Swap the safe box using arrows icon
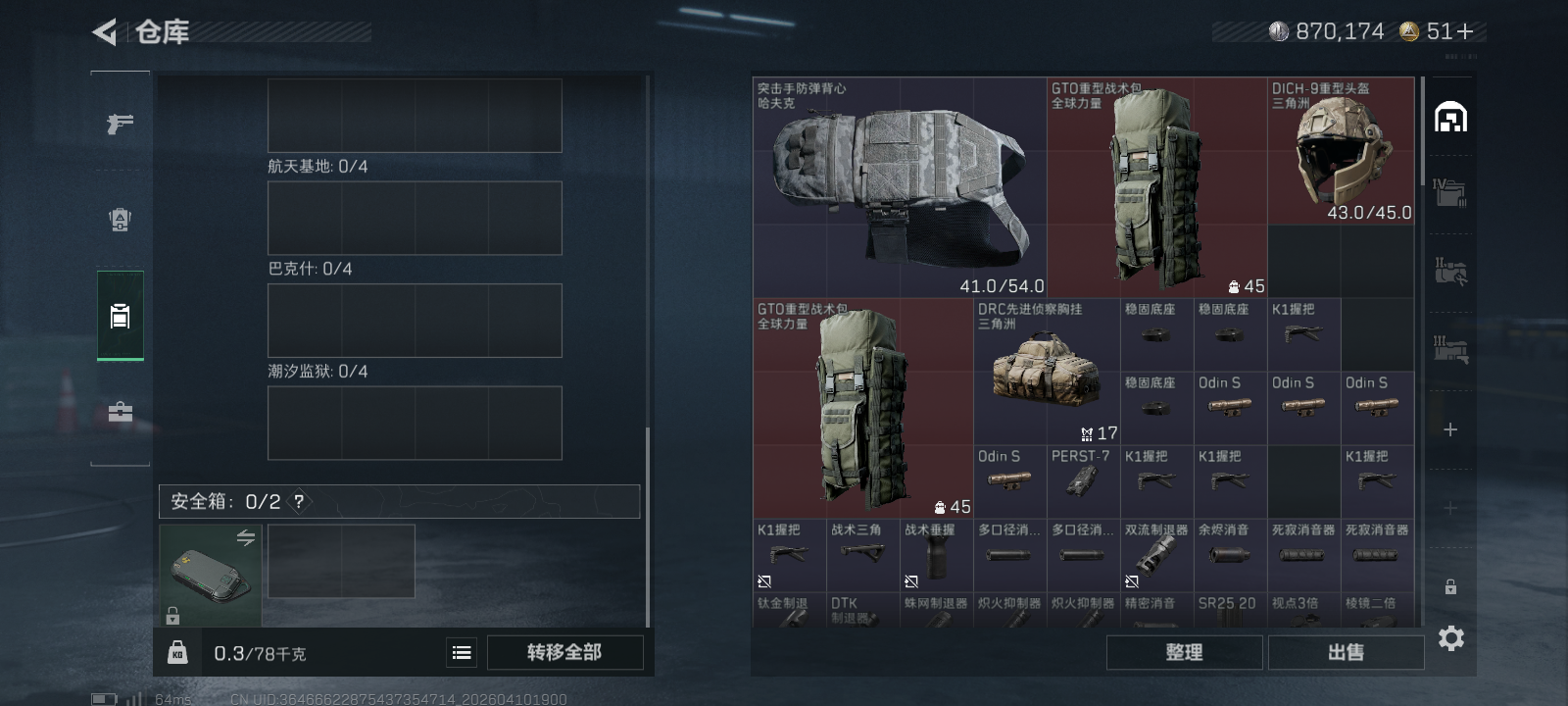The image size is (1568, 706). point(245,537)
